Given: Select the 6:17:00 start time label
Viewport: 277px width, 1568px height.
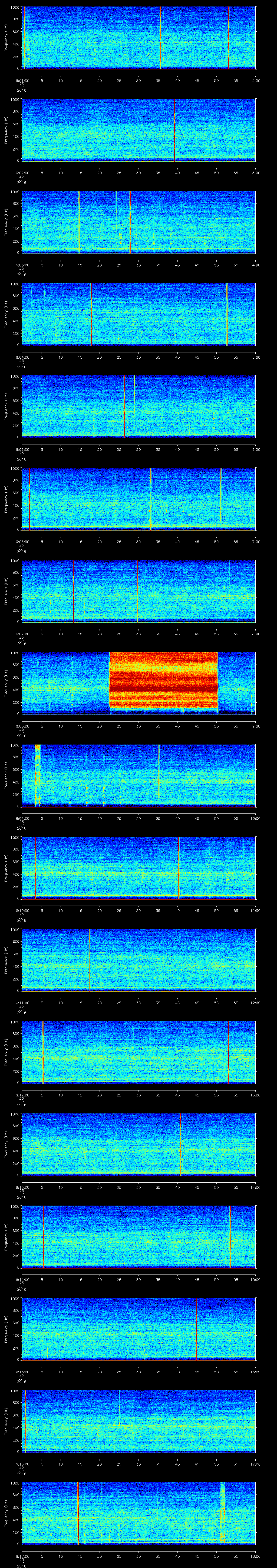Looking at the screenshot, I should tap(22, 1556).
